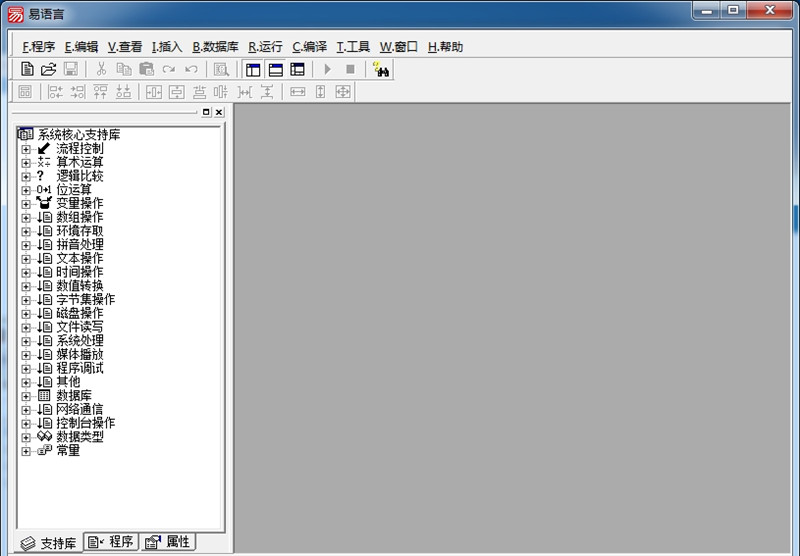
Task: Click the align bottom edges icon
Action: point(123,92)
